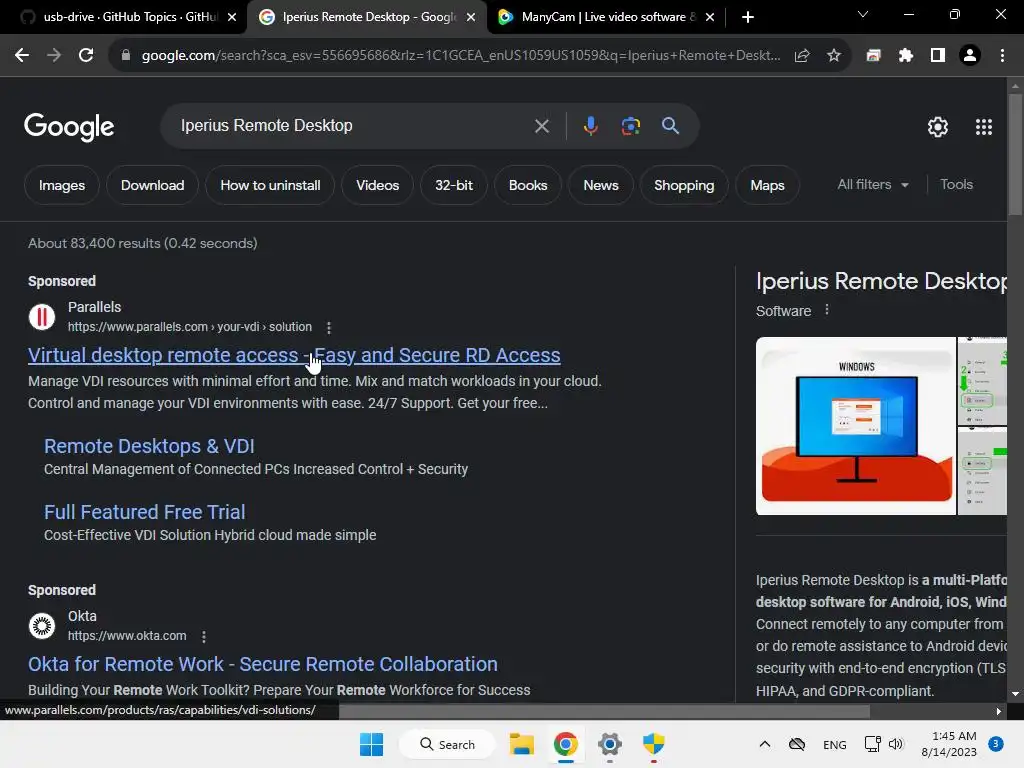Click the Parallels favicon logo
Screen dimensions: 1024x768
click(x=42, y=317)
